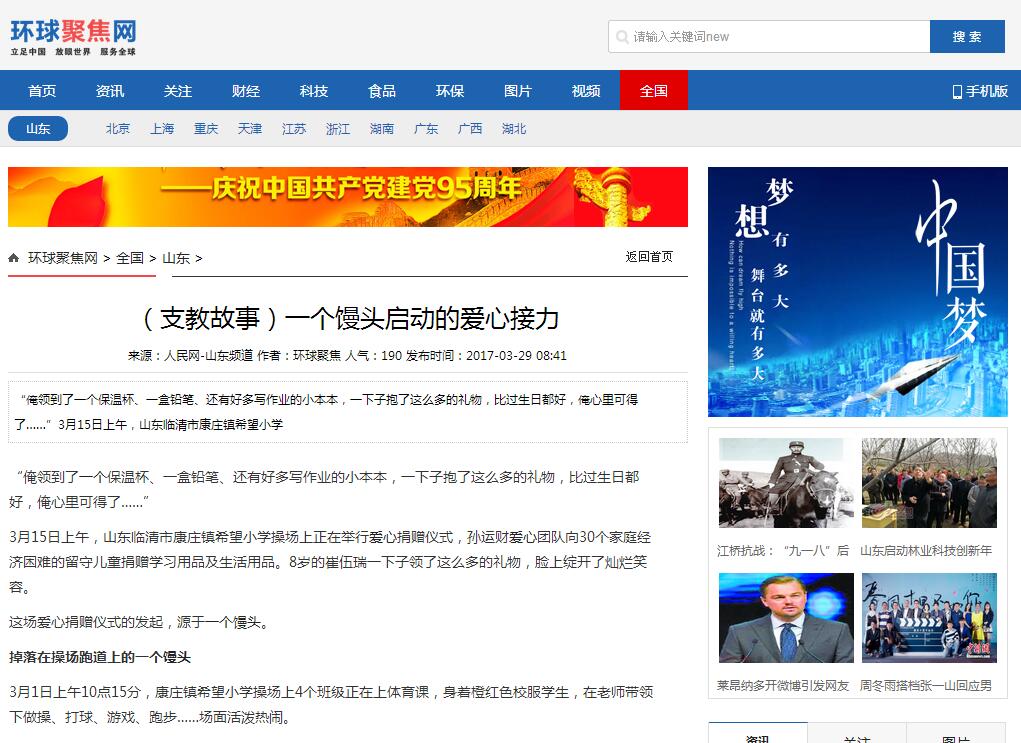The height and width of the screenshot is (743, 1021).
Task: Open the 山东启动林业科技创新年 article link
Action: (926, 550)
